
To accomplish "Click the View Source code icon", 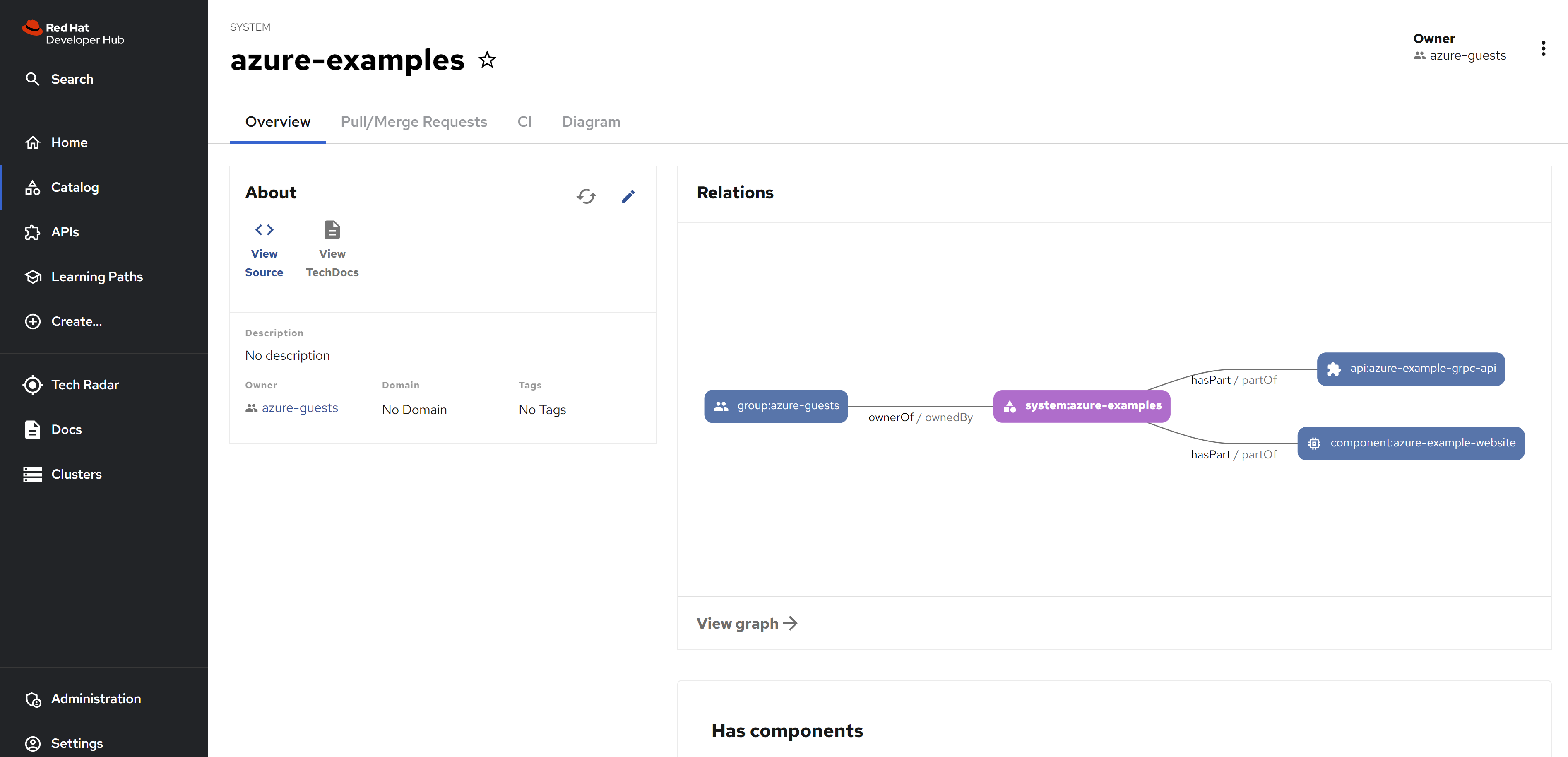I will coord(264,230).
